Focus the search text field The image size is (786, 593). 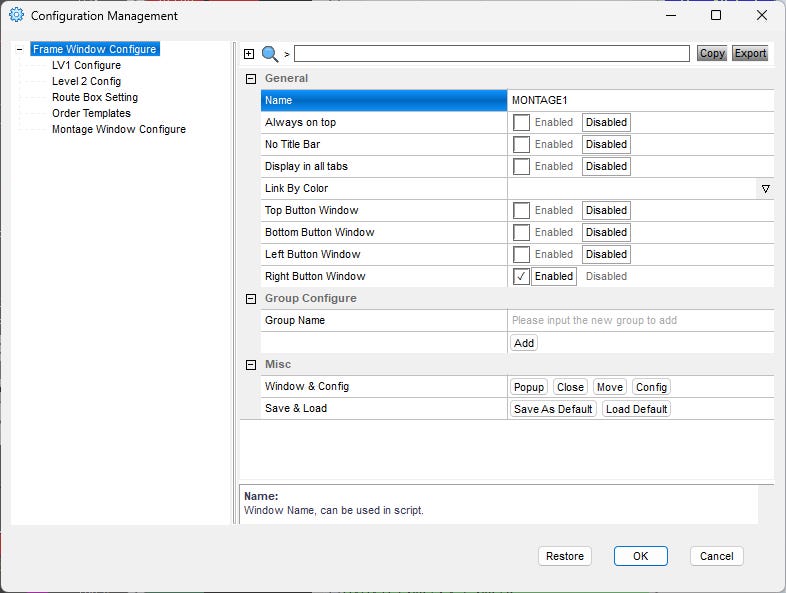tap(492, 54)
